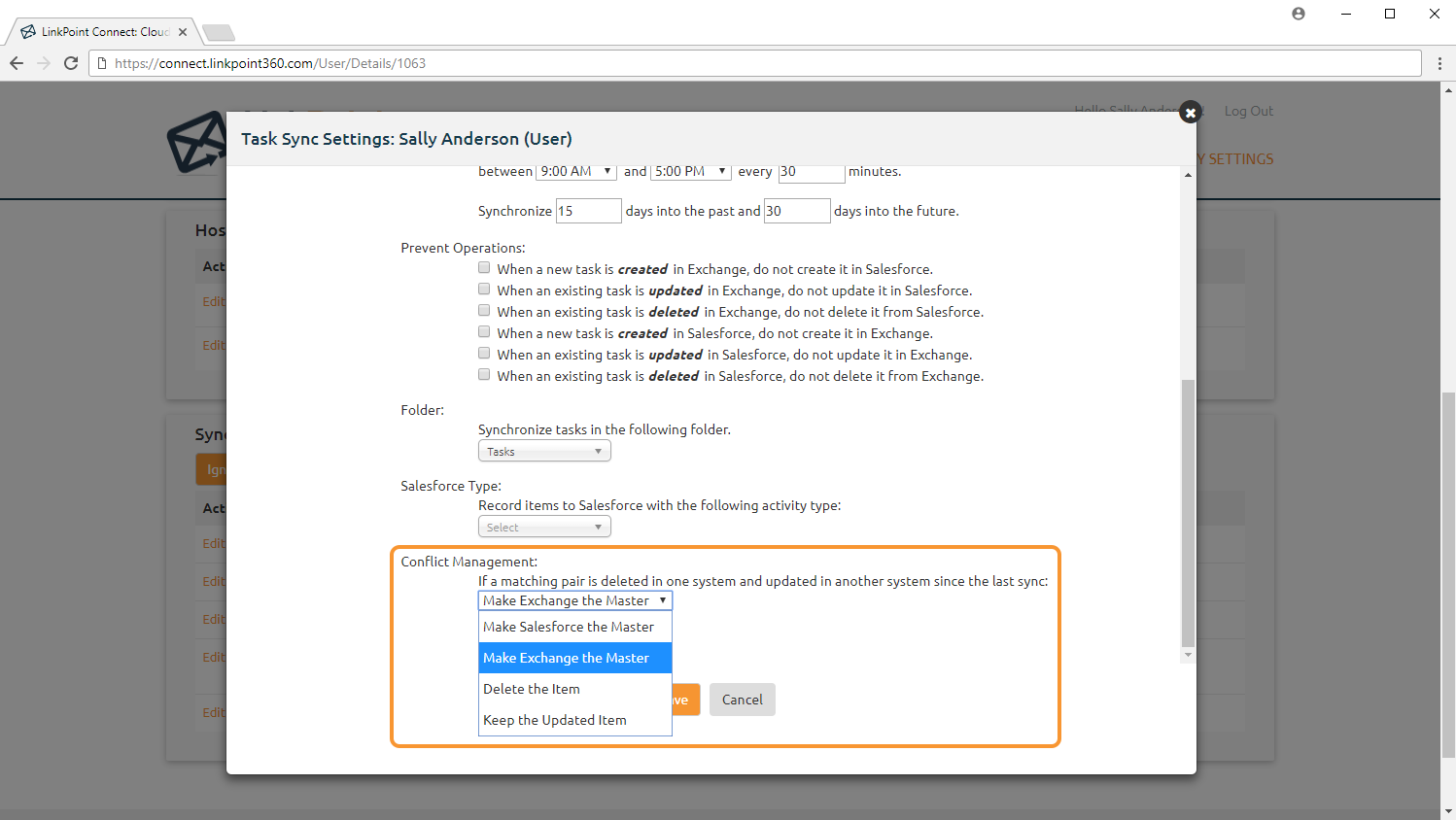This screenshot has width=1456, height=820.
Task: Choose 'Delete the Item' option
Action: (x=575, y=689)
